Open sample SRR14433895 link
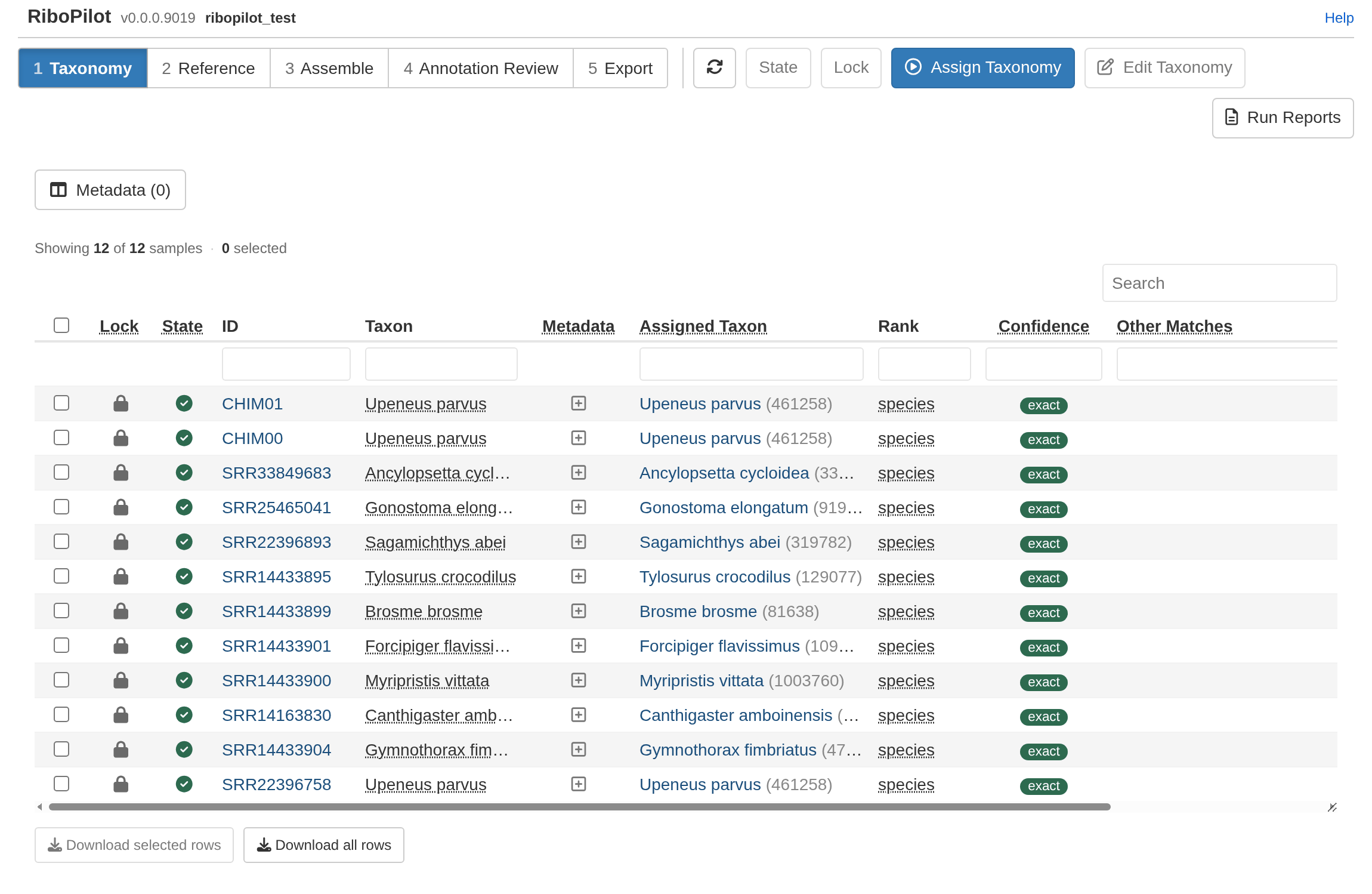 pyautogui.click(x=276, y=577)
